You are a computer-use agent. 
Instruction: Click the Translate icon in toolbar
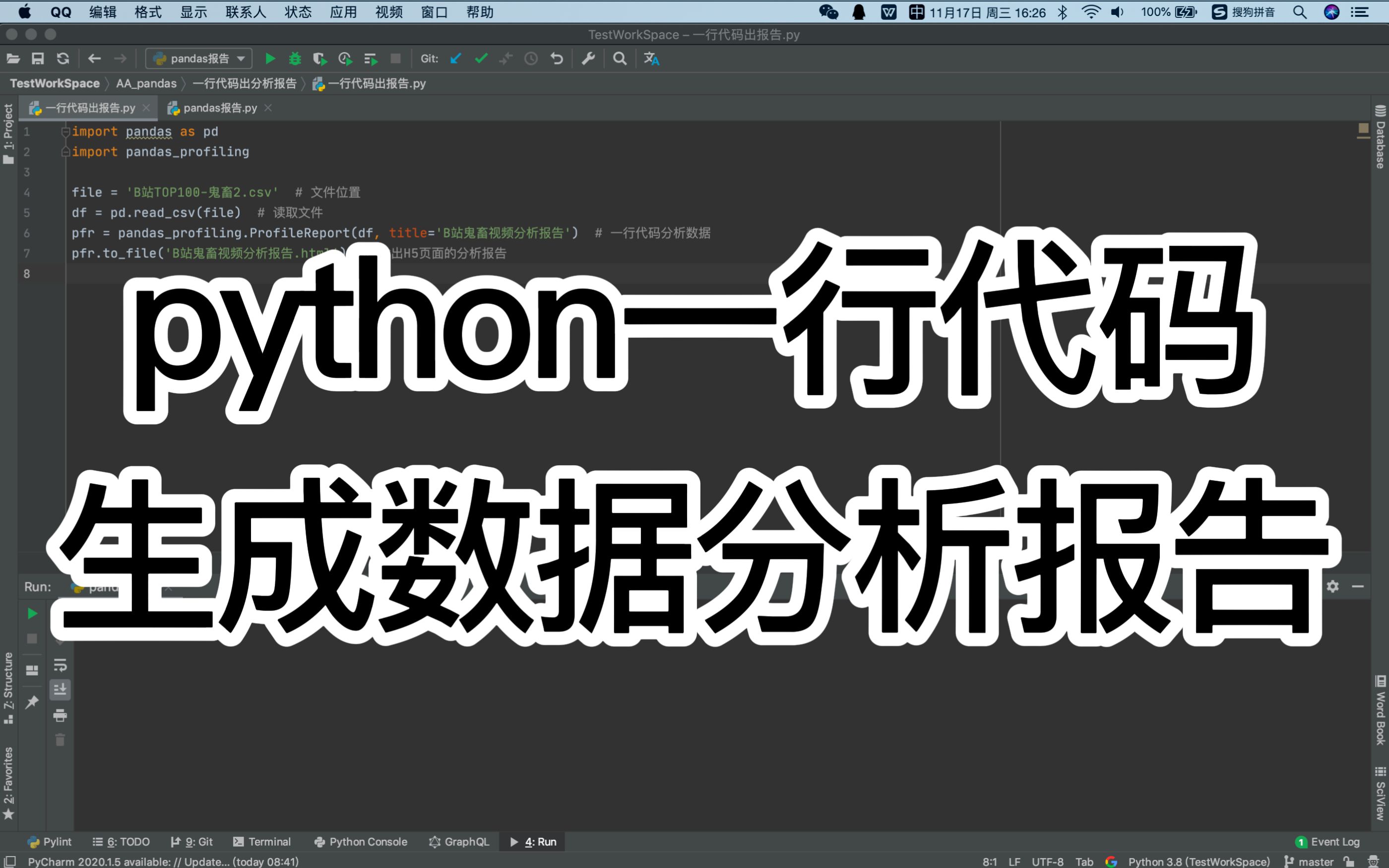[650, 58]
